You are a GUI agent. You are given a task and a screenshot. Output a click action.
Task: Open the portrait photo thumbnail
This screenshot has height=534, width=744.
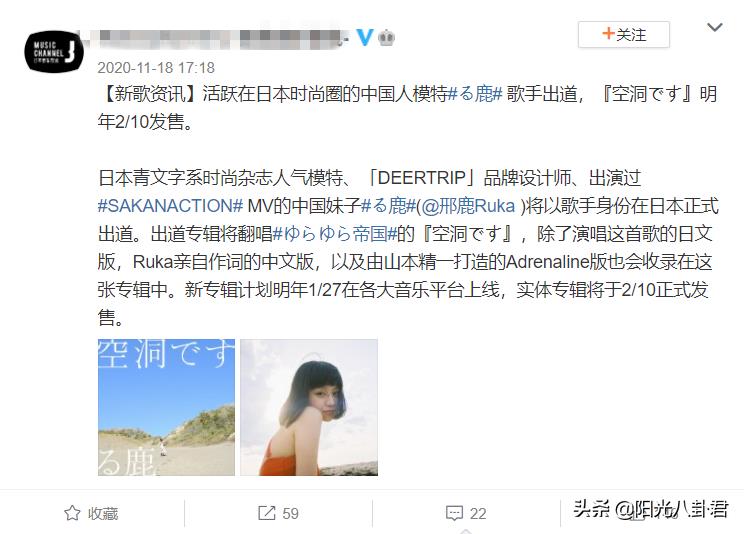(309, 407)
